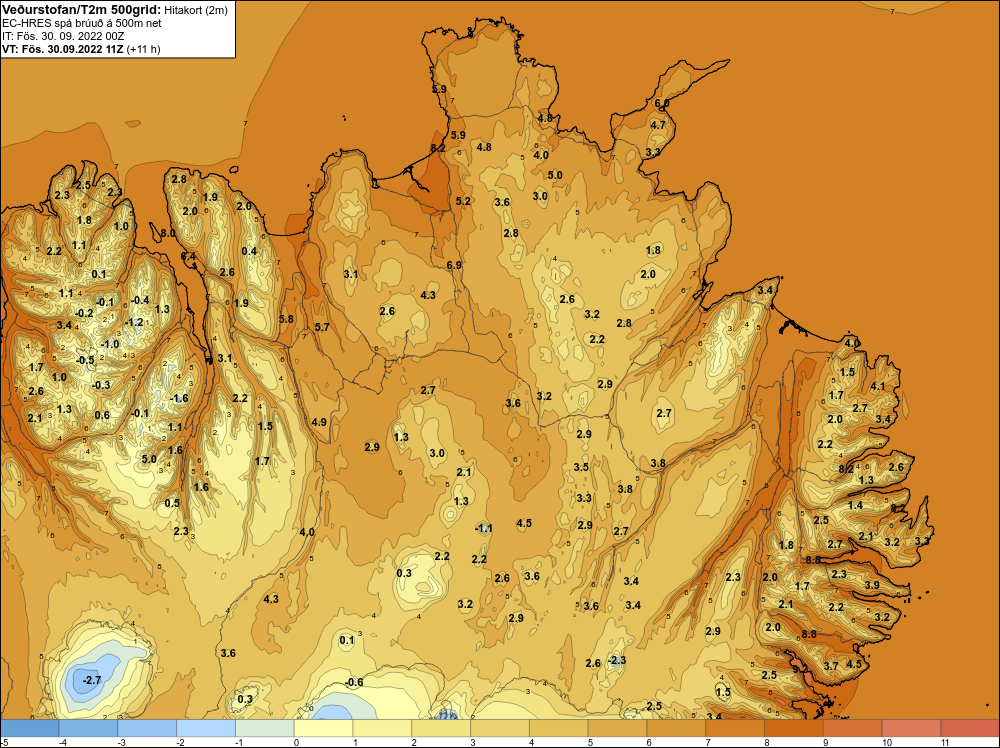Click the -1.6 temperature reading
The width and height of the screenshot is (1000, 748).
(179, 398)
